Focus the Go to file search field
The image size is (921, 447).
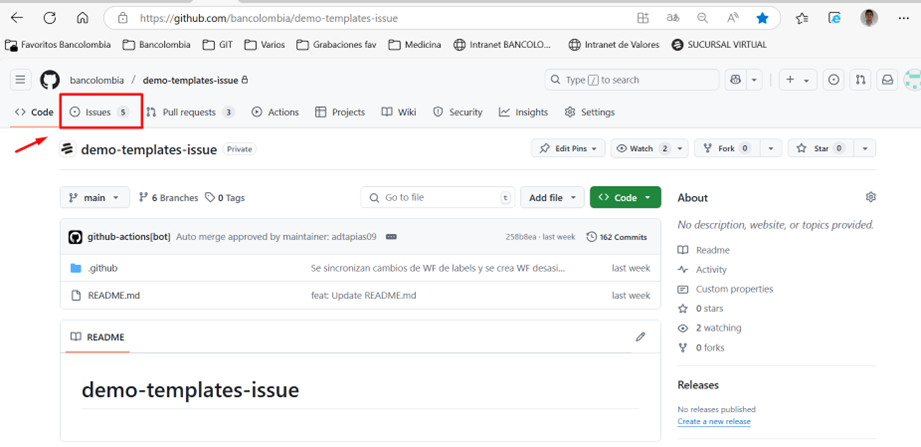pos(438,198)
